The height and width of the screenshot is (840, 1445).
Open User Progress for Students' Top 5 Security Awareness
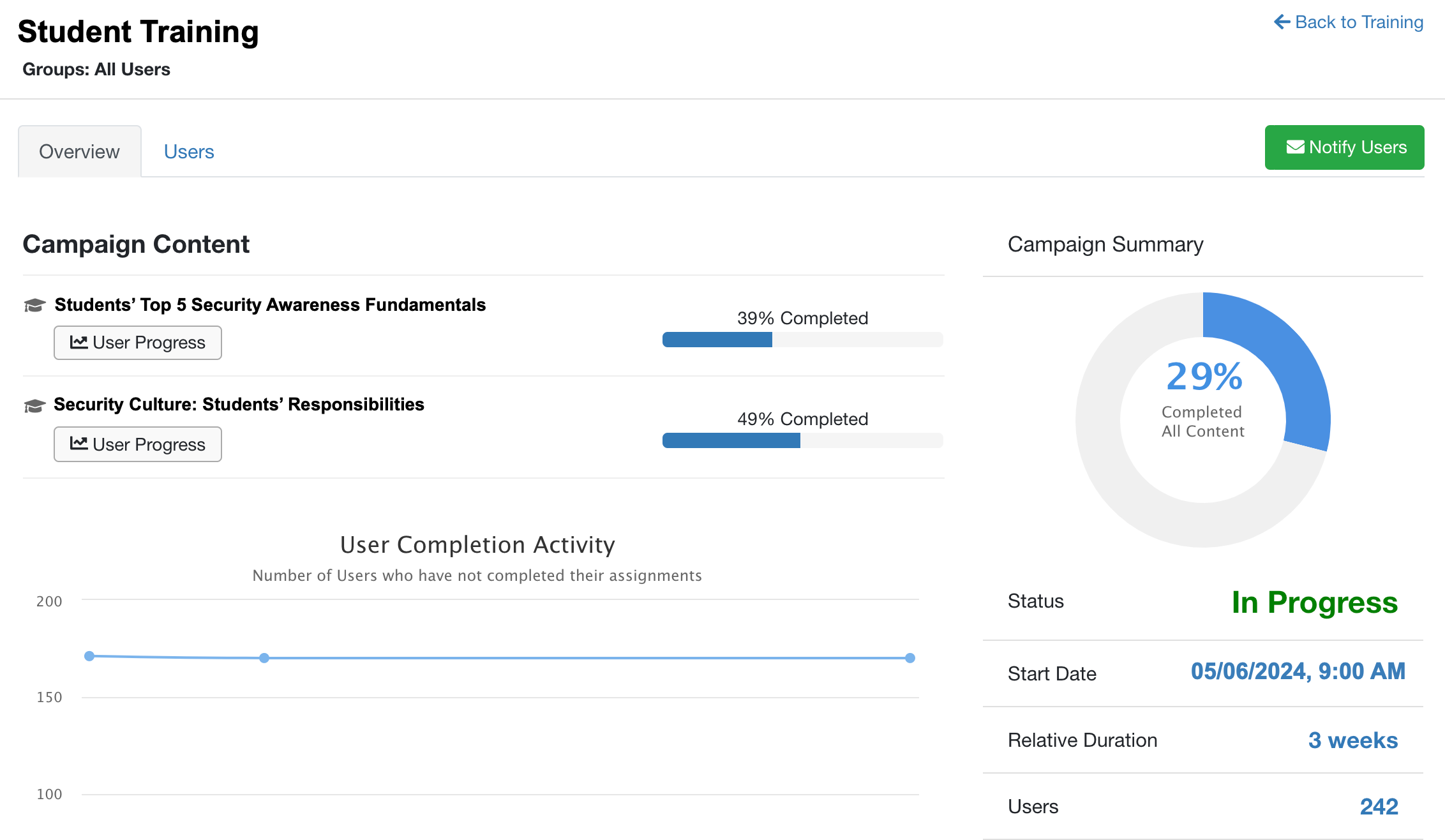tap(137, 342)
